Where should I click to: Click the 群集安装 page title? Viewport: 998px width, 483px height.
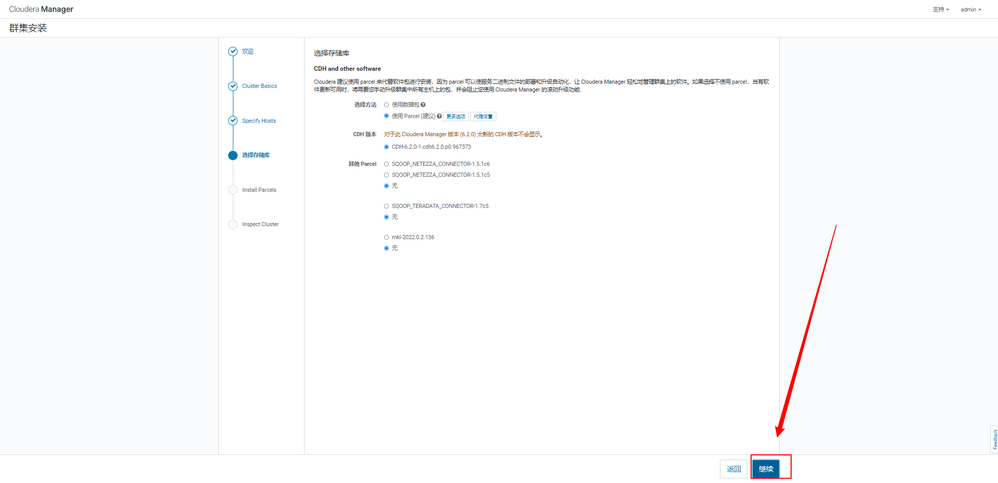pos(28,28)
